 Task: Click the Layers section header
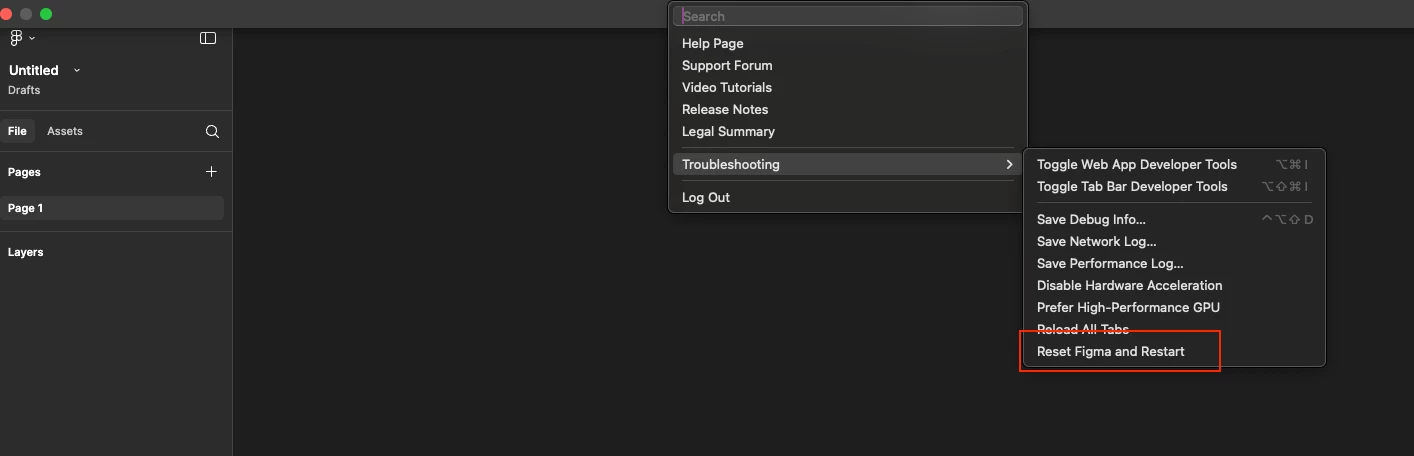tap(26, 252)
